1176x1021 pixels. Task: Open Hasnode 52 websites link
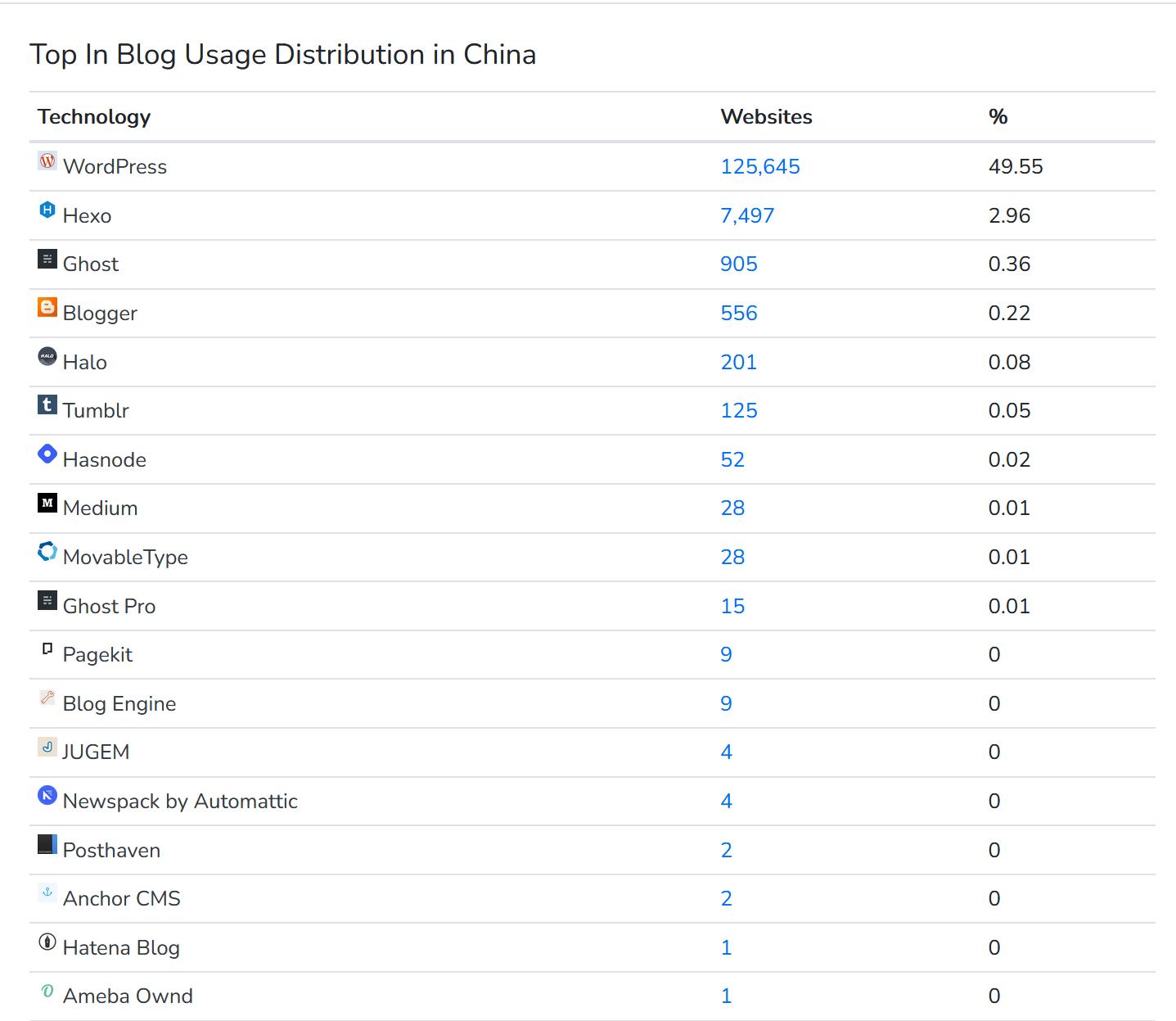pos(732,460)
